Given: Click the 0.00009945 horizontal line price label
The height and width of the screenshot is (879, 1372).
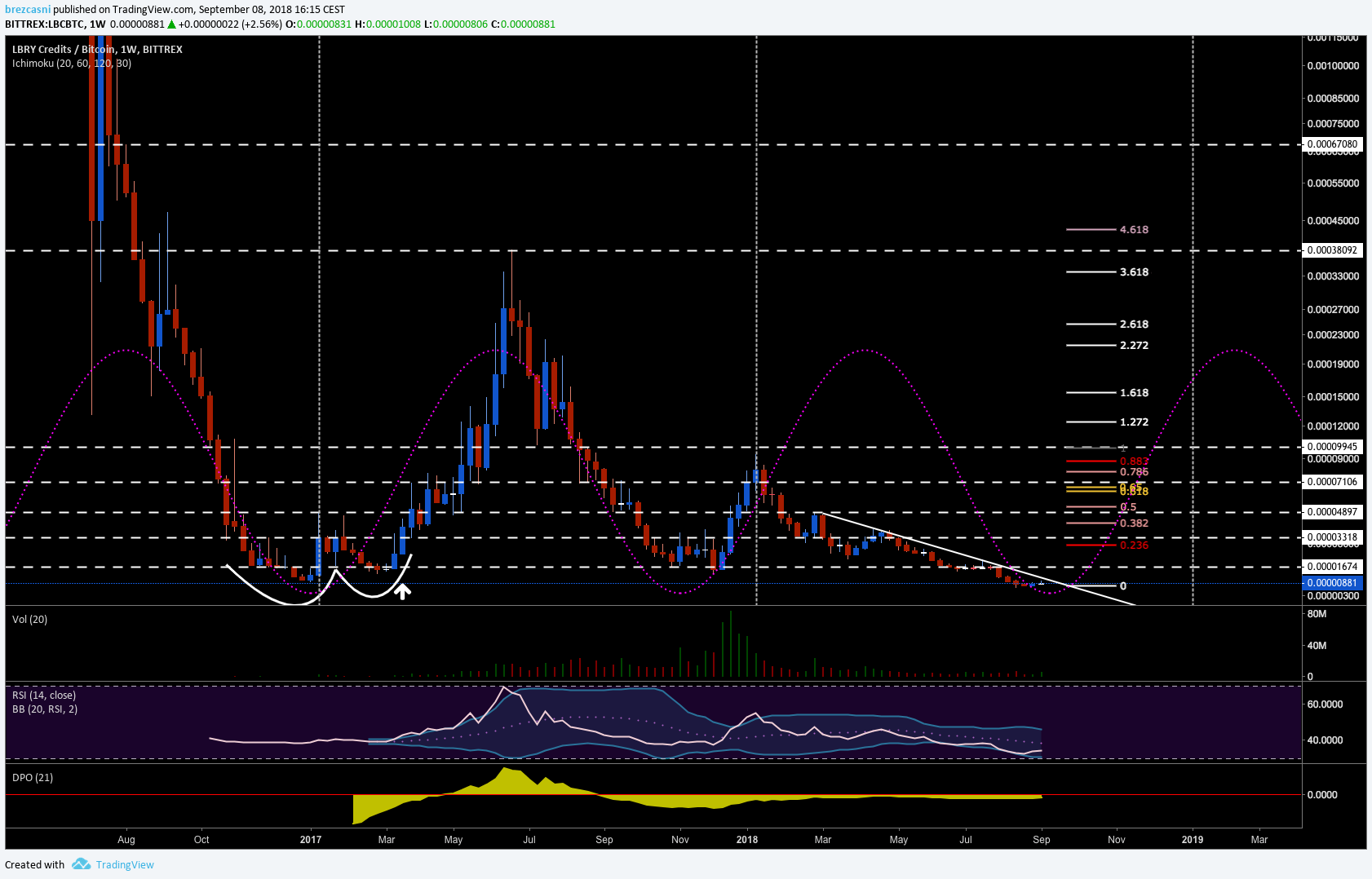Looking at the screenshot, I should coord(1333,447).
